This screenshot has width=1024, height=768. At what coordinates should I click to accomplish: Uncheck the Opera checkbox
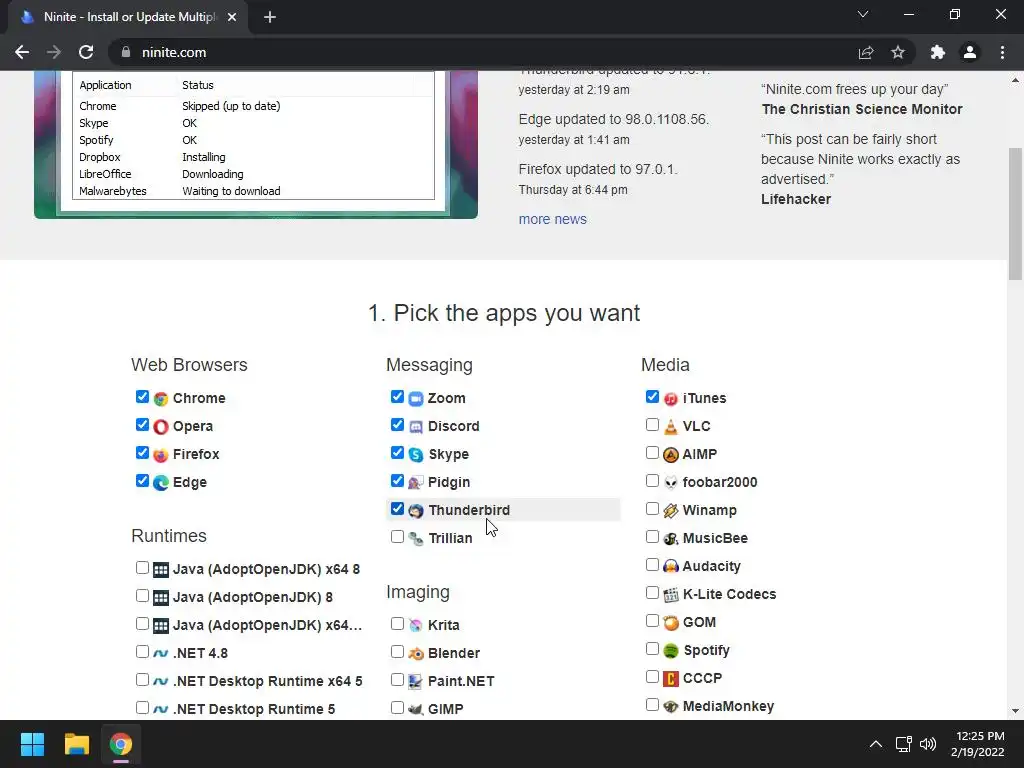tap(142, 424)
